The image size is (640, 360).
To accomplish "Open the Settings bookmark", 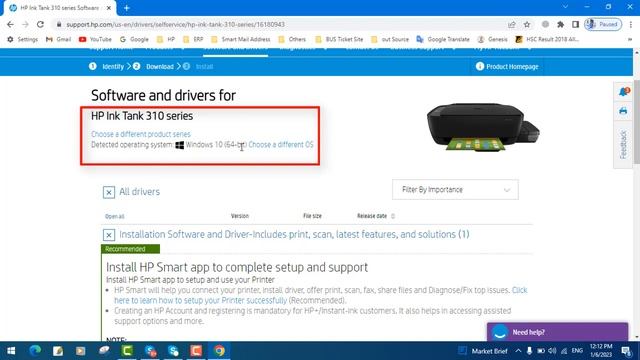I will (x=22, y=39).
